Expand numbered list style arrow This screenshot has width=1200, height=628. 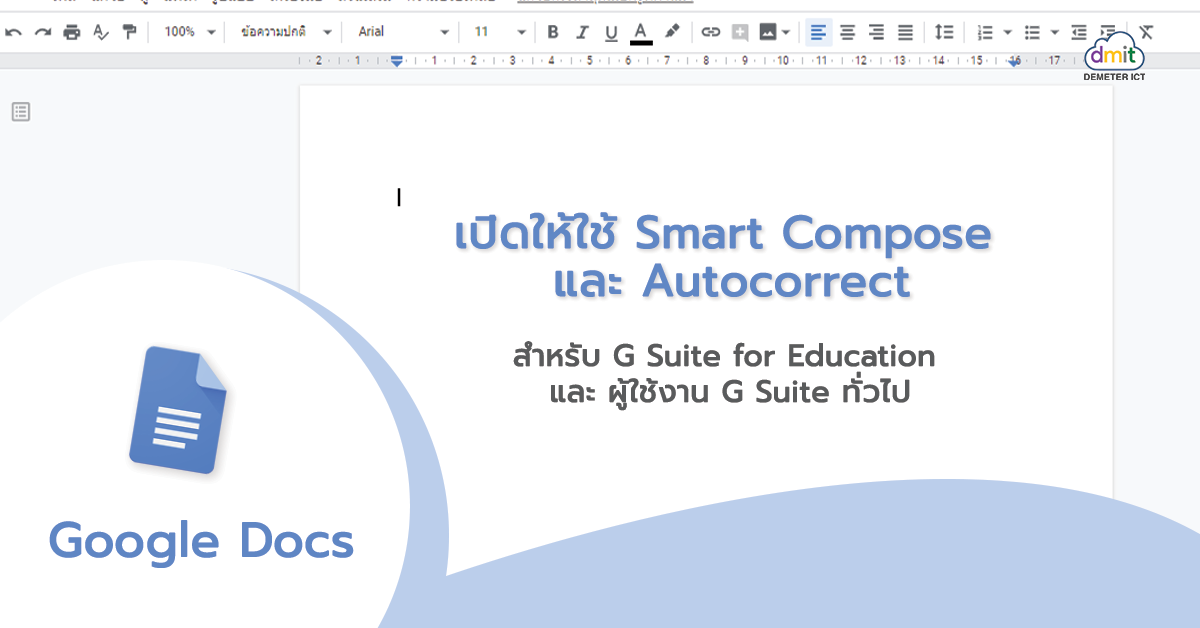pos(1007,32)
